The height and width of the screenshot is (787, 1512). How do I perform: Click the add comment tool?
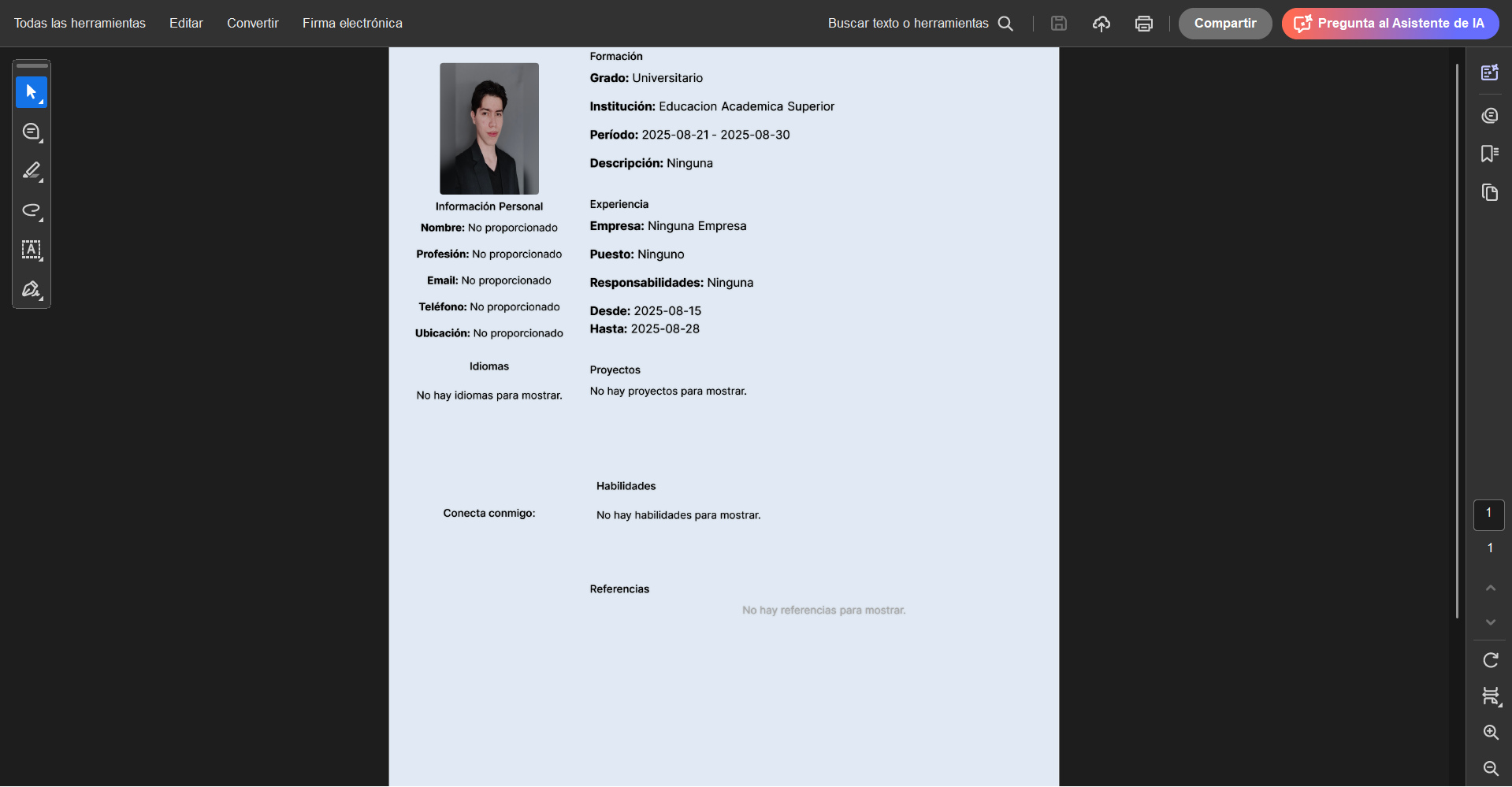tap(31, 132)
